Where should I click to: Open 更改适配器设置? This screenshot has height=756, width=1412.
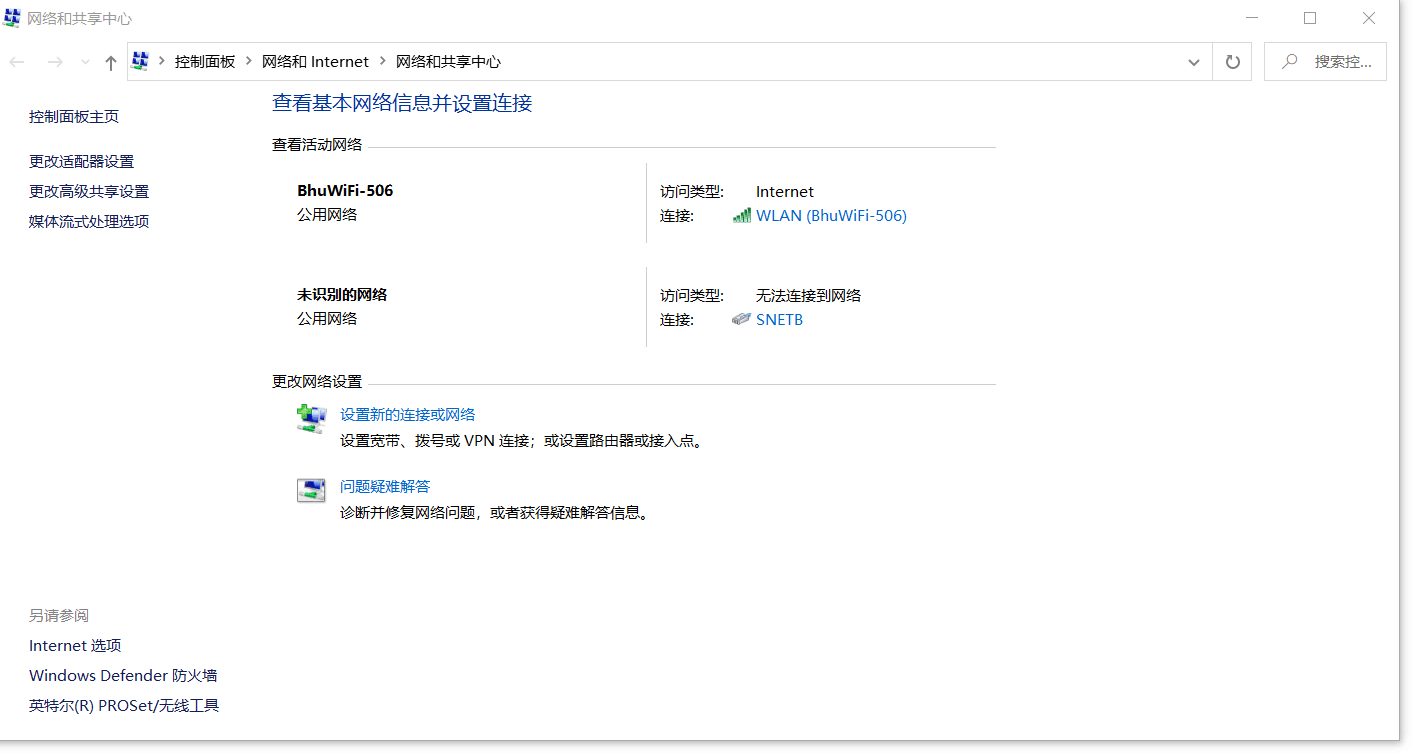tap(81, 161)
